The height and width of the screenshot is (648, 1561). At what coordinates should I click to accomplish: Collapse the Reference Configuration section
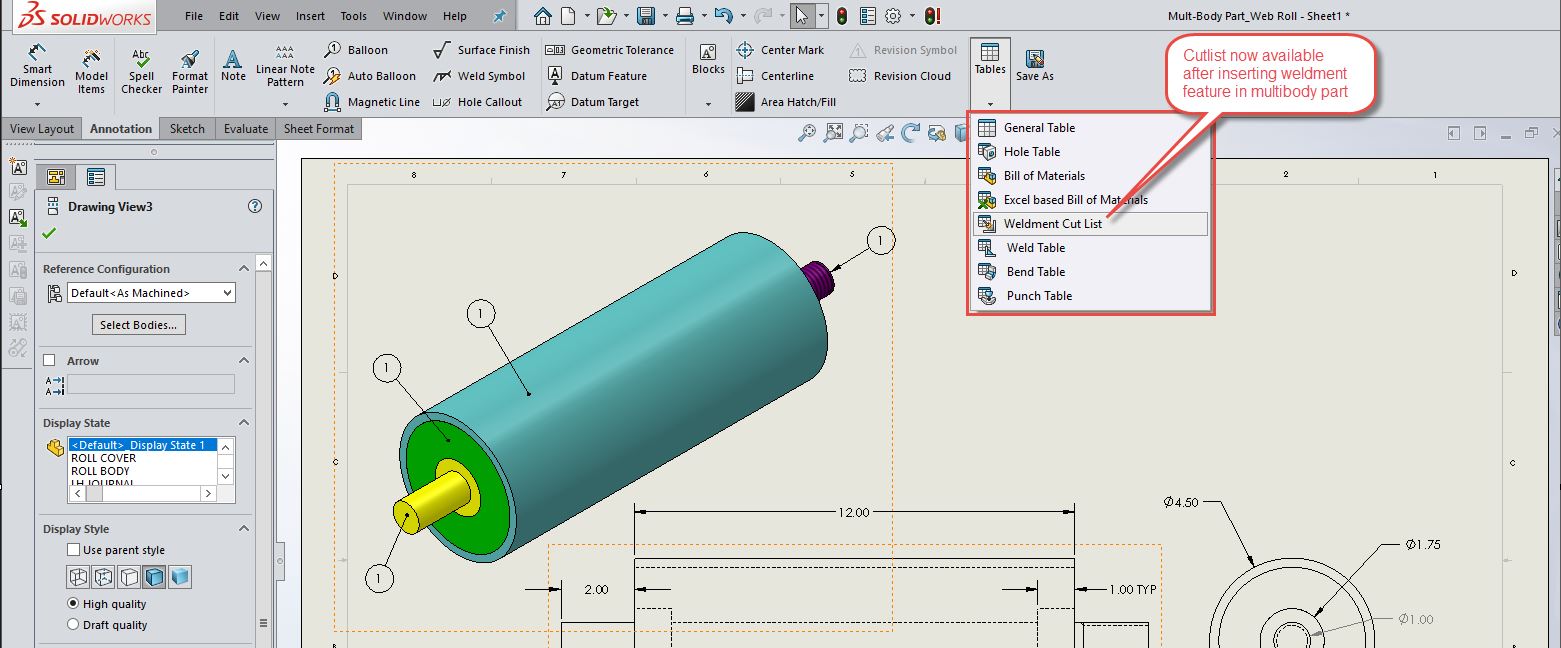click(x=243, y=269)
